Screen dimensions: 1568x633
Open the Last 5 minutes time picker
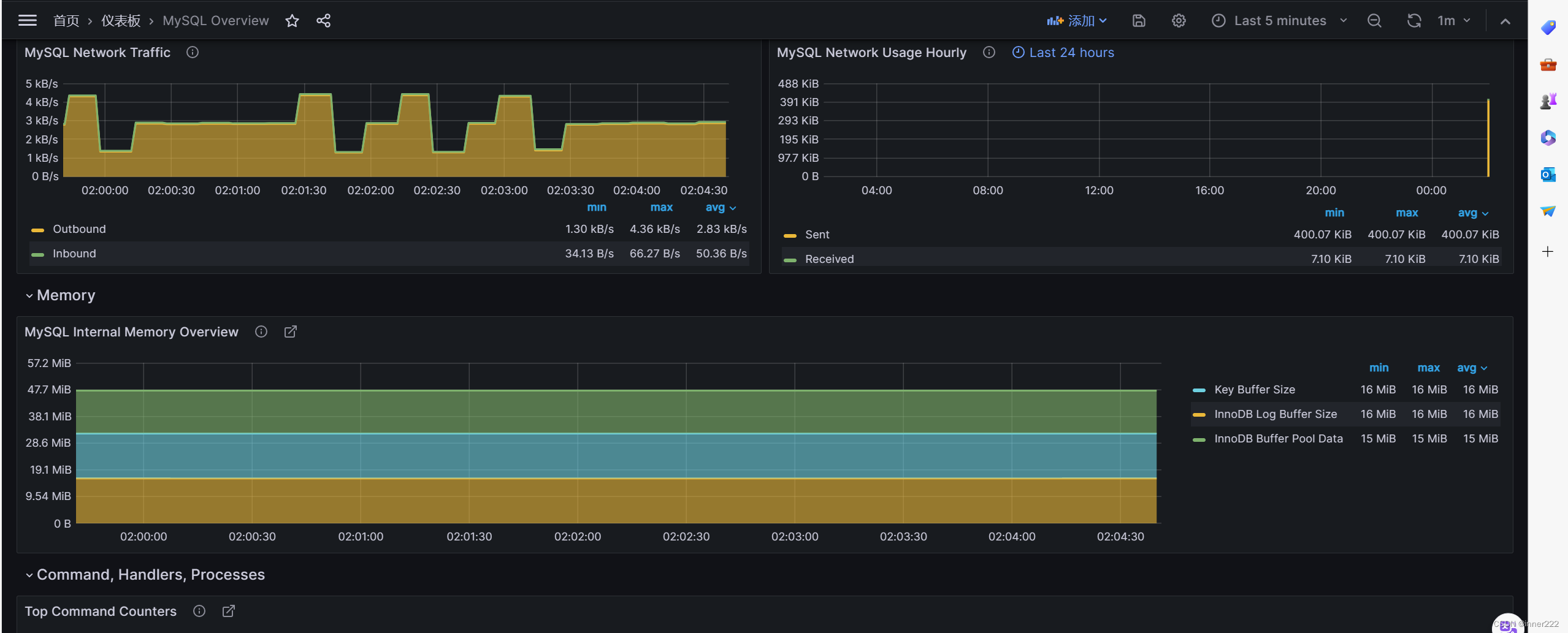[1280, 21]
